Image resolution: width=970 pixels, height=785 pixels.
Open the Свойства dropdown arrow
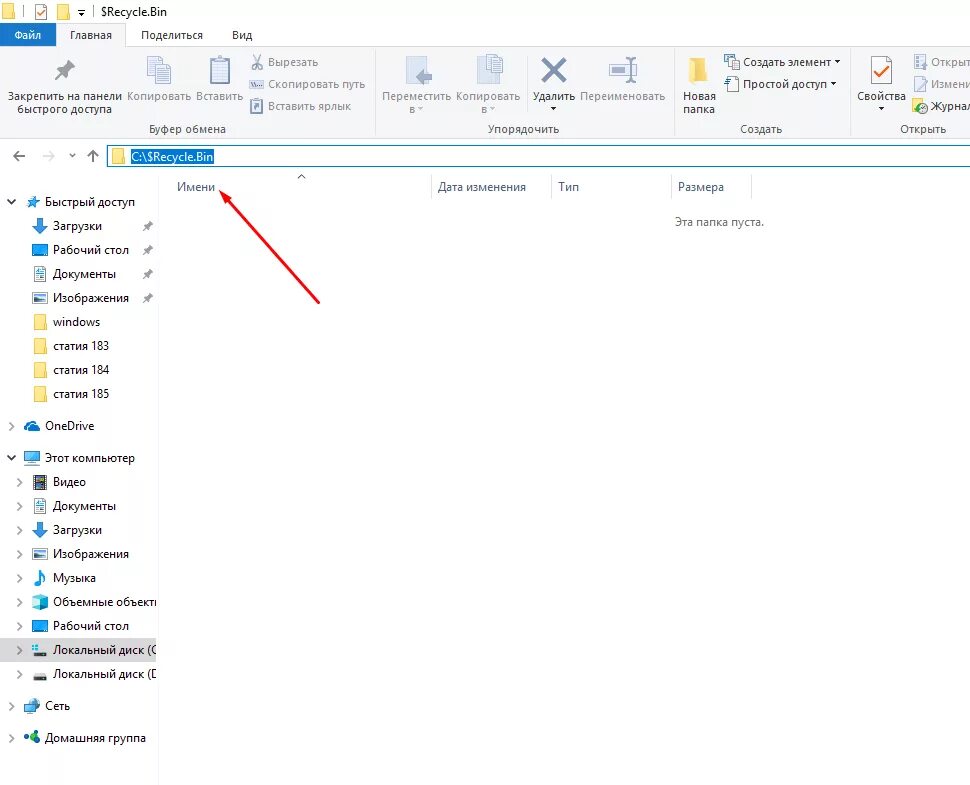pyautogui.click(x=881, y=109)
